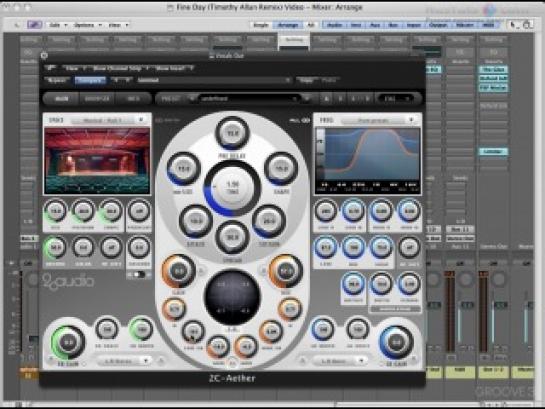Open the mixer Edit menu
This screenshot has height=409, width=545.
[x=58, y=25]
